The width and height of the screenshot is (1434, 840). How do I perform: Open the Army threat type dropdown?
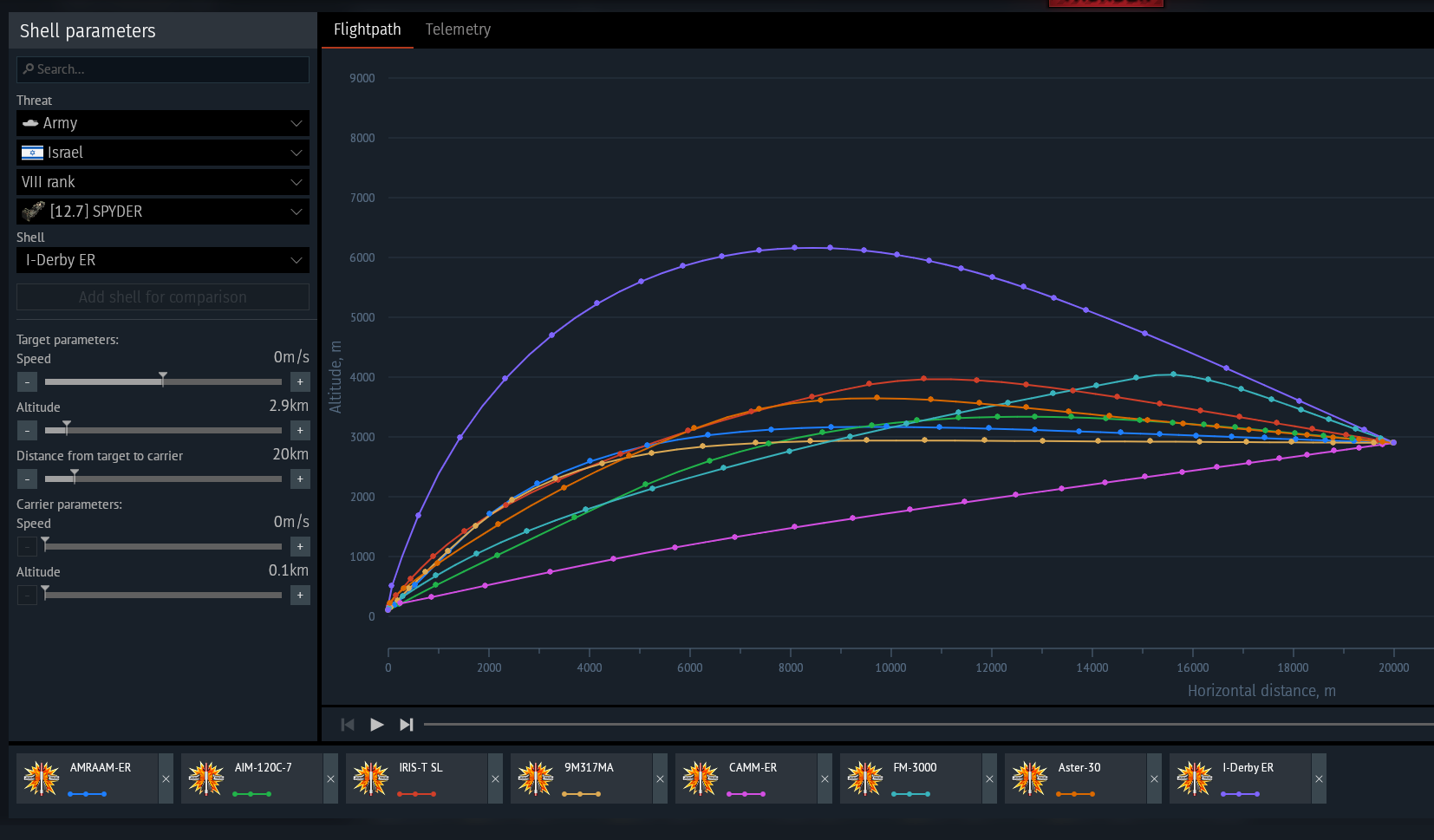163,123
